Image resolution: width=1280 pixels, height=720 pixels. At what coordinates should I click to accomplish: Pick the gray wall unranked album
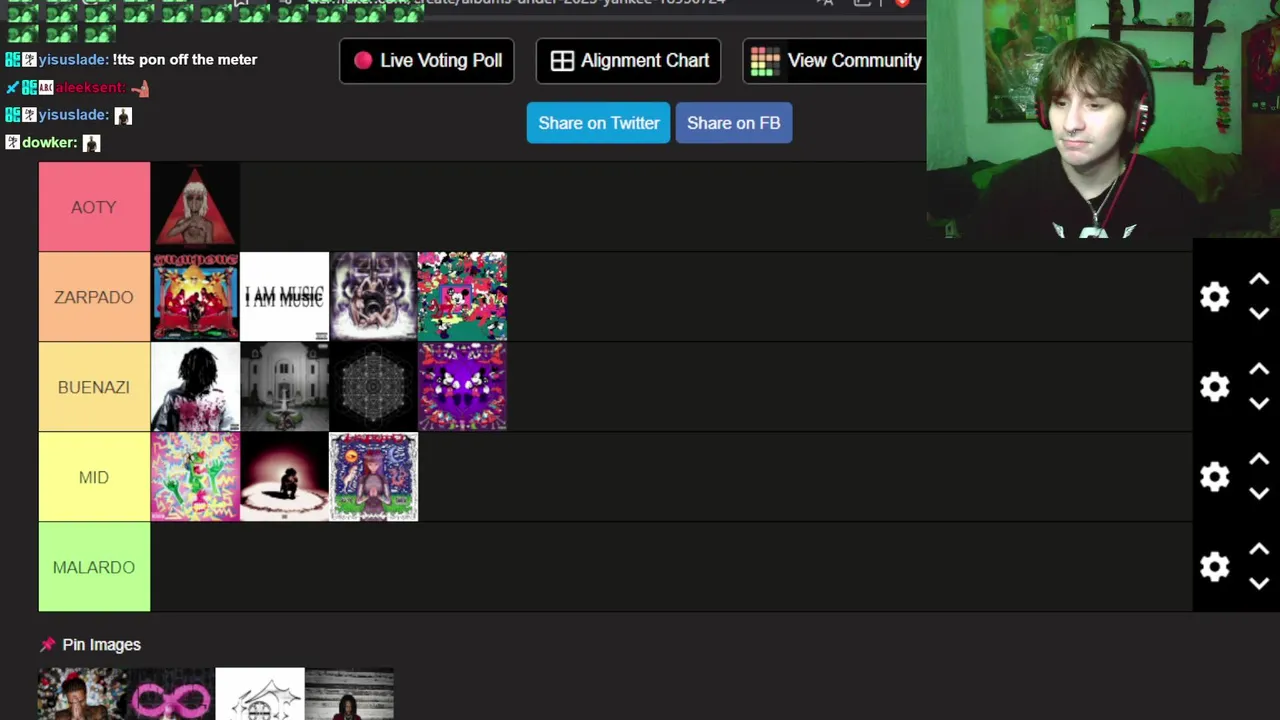349,694
